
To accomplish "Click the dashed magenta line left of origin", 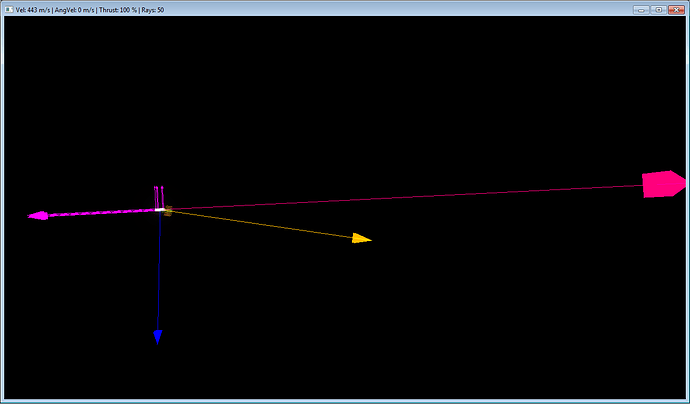I will tap(100, 212).
